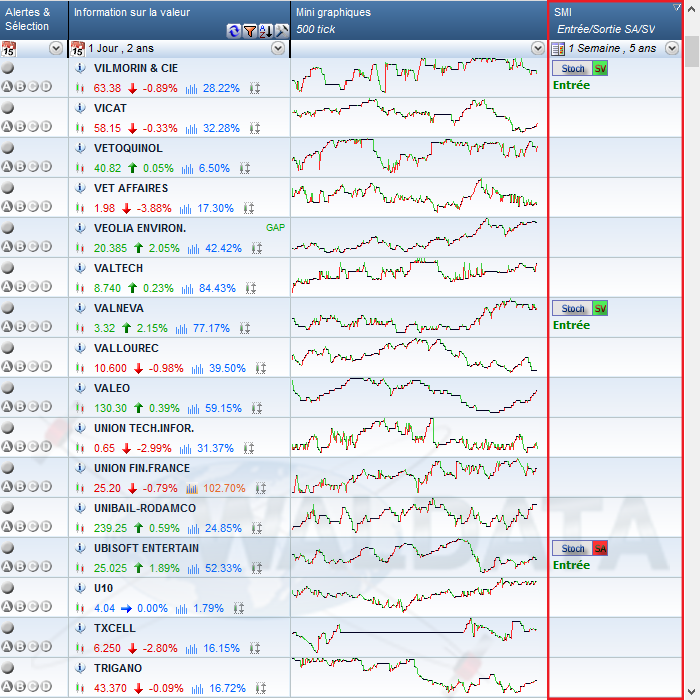The height and width of the screenshot is (700, 700).
Task: Open the info icon for UBISOFT ENTERTAIN
Action: point(80,548)
